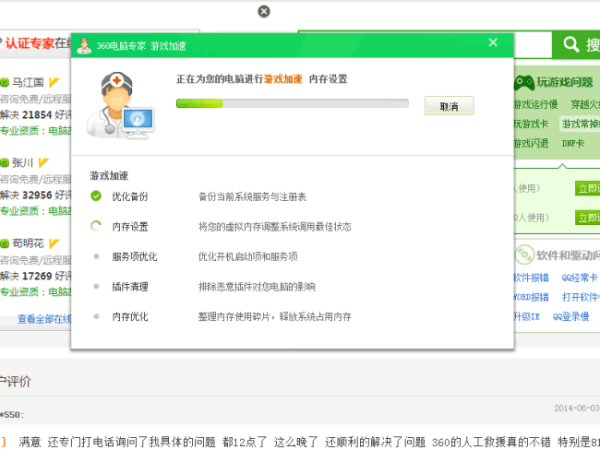The height and width of the screenshot is (450, 600).
Task: Click the green search magnifier icon
Action: pyautogui.click(x=570, y=45)
